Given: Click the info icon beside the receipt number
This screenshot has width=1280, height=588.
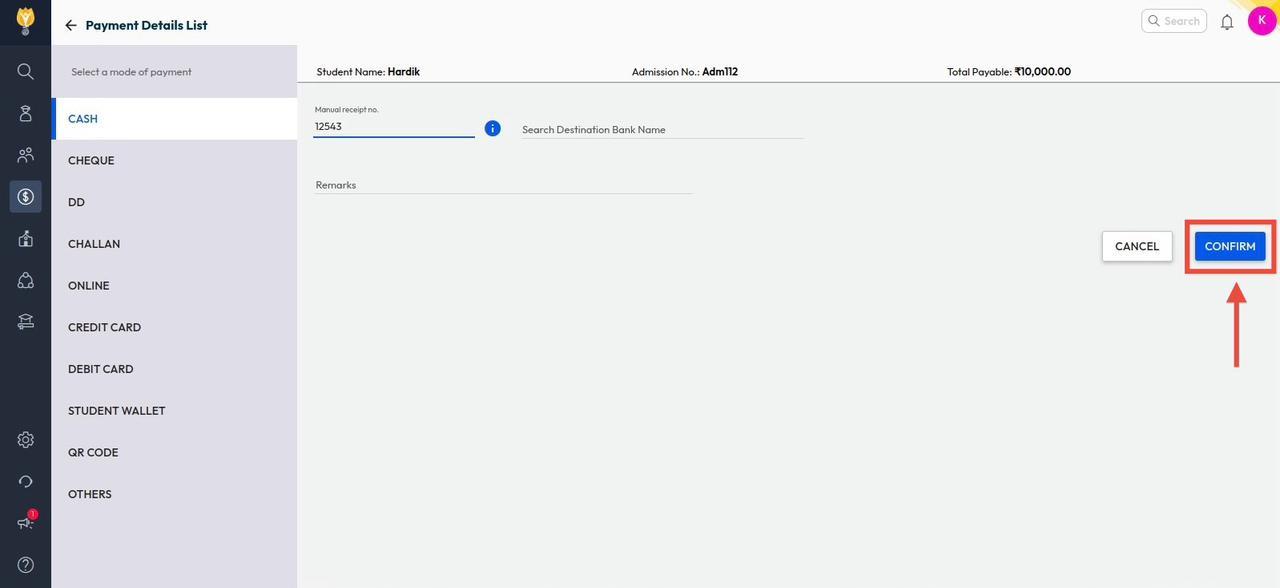Looking at the screenshot, I should 492,128.
